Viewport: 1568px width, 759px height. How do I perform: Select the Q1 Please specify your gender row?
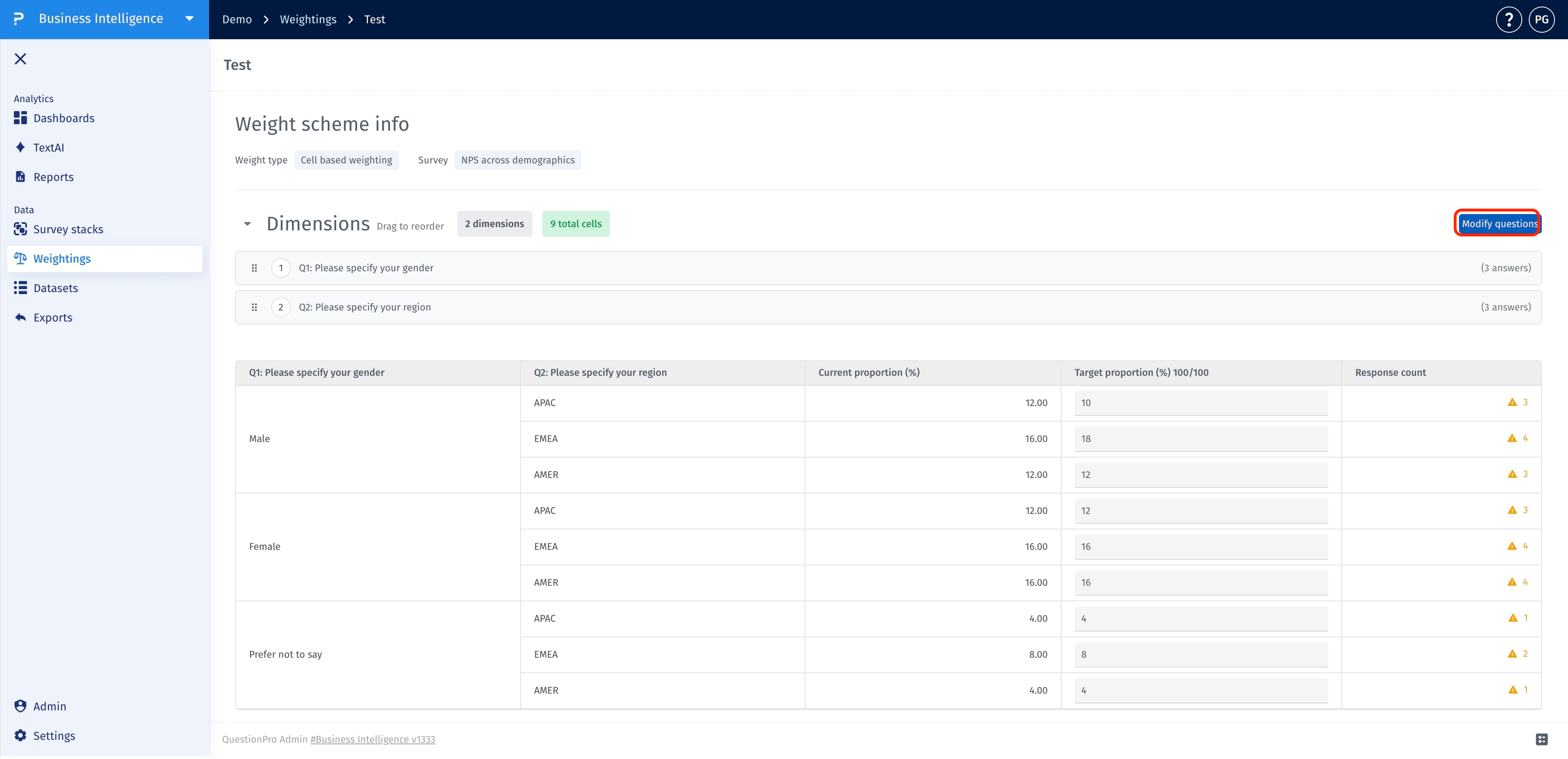tap(888, 268)
